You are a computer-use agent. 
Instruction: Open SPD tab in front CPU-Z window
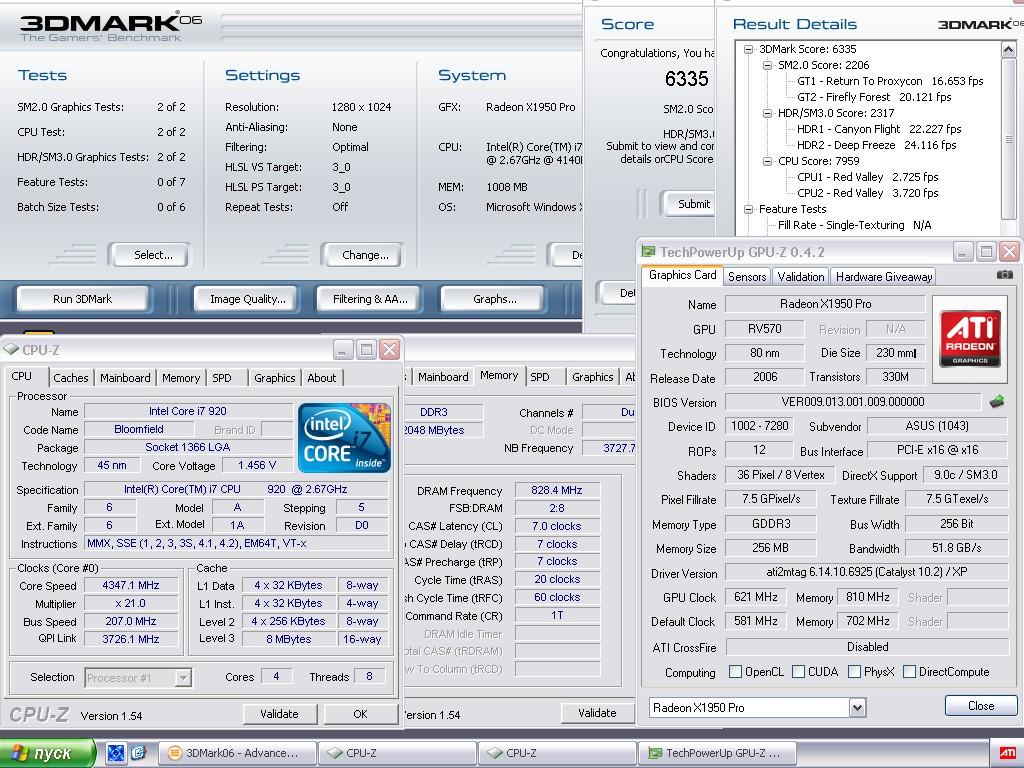click(x=222, y=377)
